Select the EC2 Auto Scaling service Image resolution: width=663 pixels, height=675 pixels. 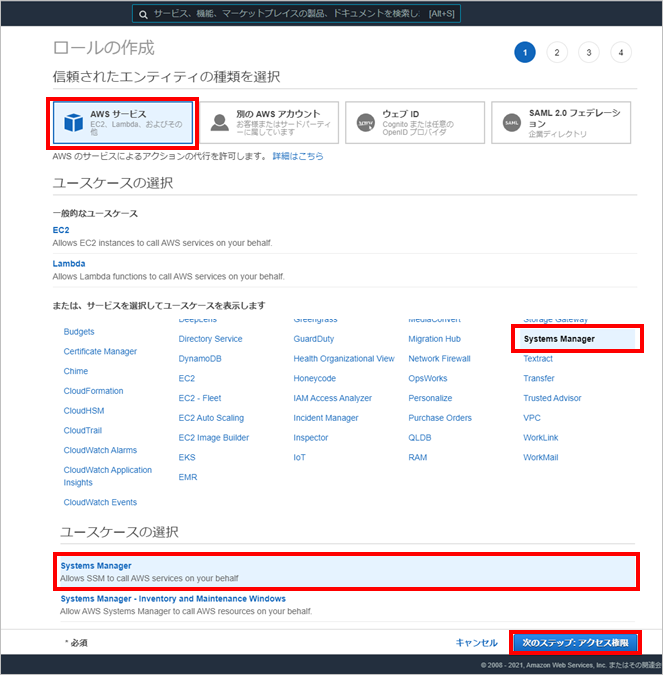(211, 418)
